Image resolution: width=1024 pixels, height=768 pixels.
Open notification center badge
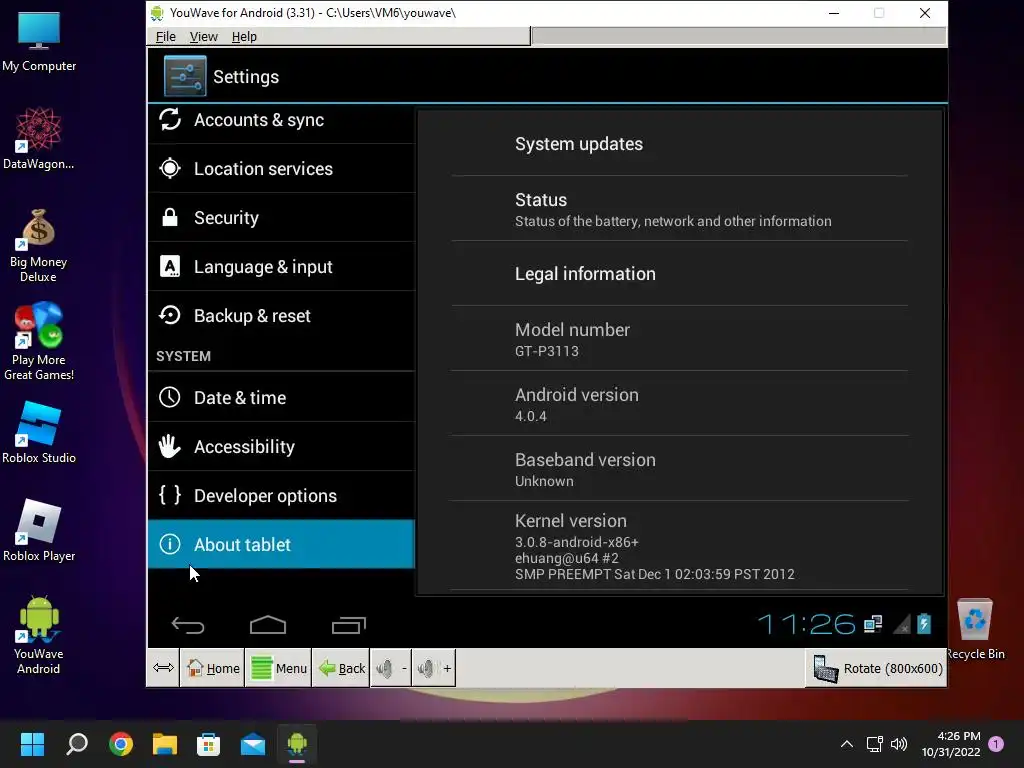click(997, 744)
